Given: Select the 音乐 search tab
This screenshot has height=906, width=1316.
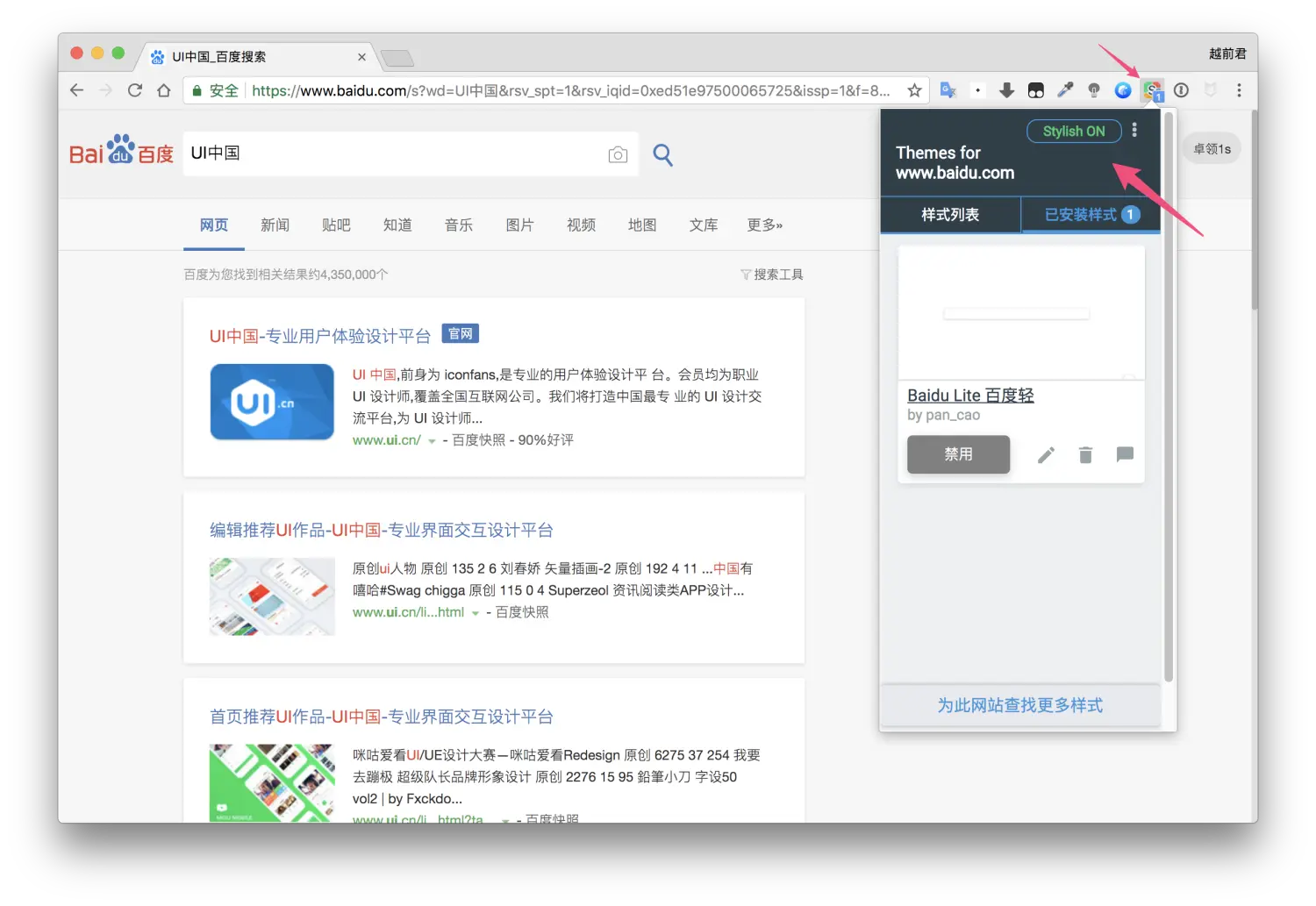Looking at the screenshot, I should [459, 225].
